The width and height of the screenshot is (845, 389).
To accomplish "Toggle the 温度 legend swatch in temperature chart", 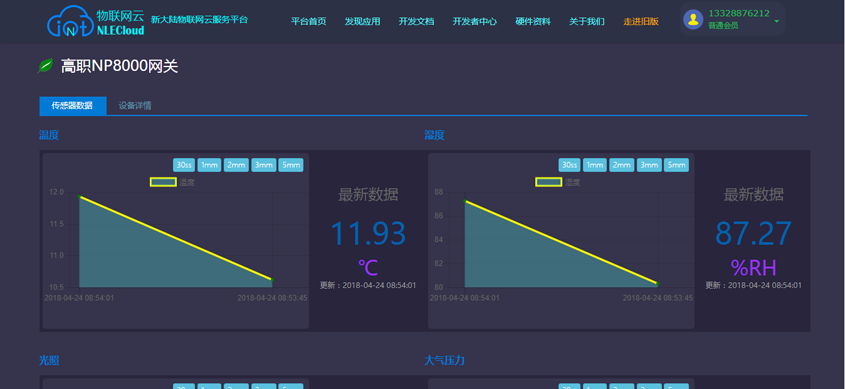I will pyautogui.click(x=163, y=182).
